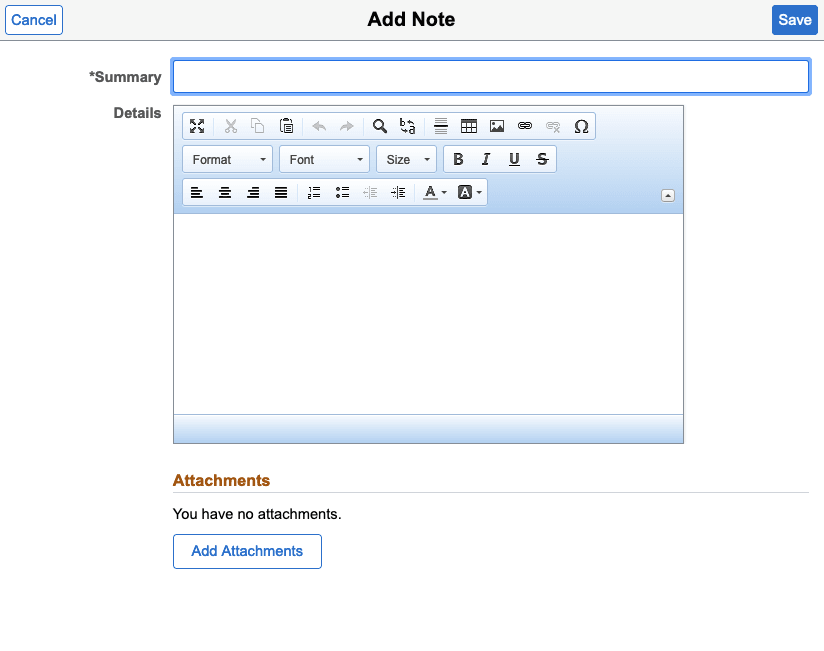Open the text Size dropdown
Screen dimensions: 824x651
click(406, 158)
